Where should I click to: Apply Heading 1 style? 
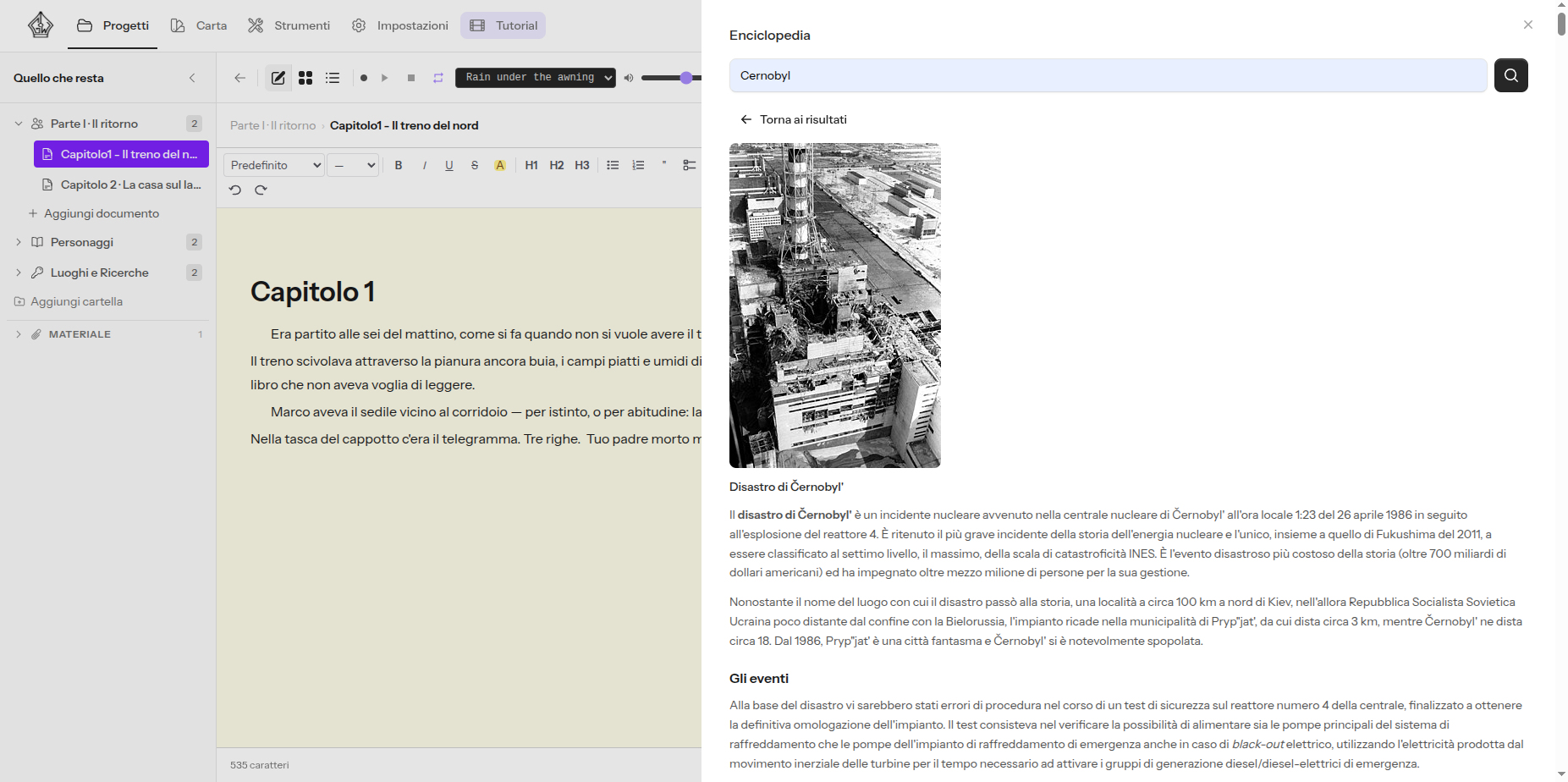click(531, 165)
